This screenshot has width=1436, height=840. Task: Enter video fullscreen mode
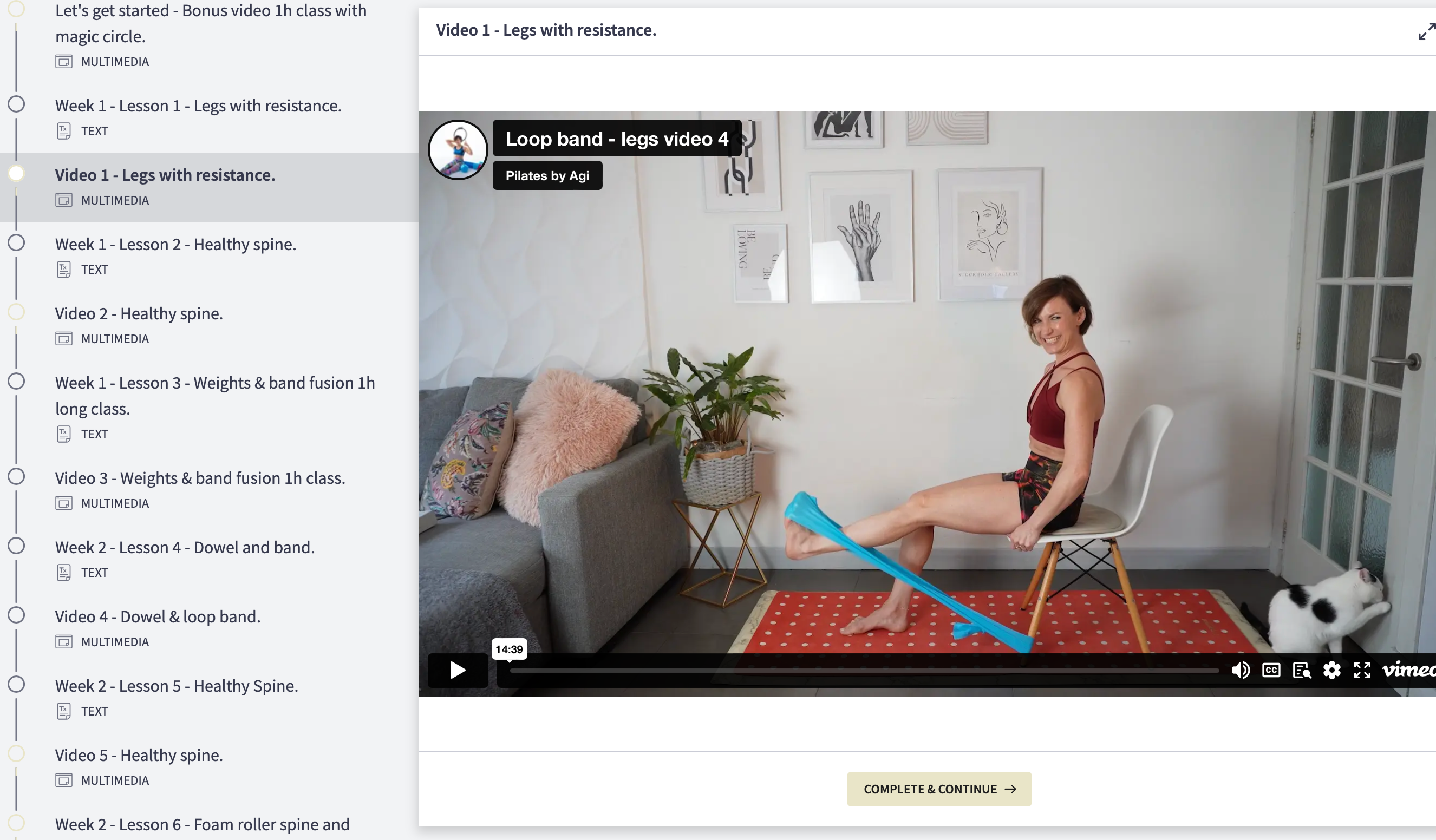coord(1362,670)
